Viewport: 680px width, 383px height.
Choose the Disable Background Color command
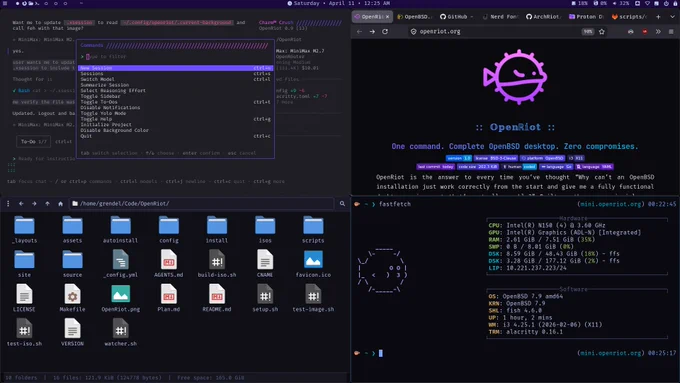click(176, 130)
